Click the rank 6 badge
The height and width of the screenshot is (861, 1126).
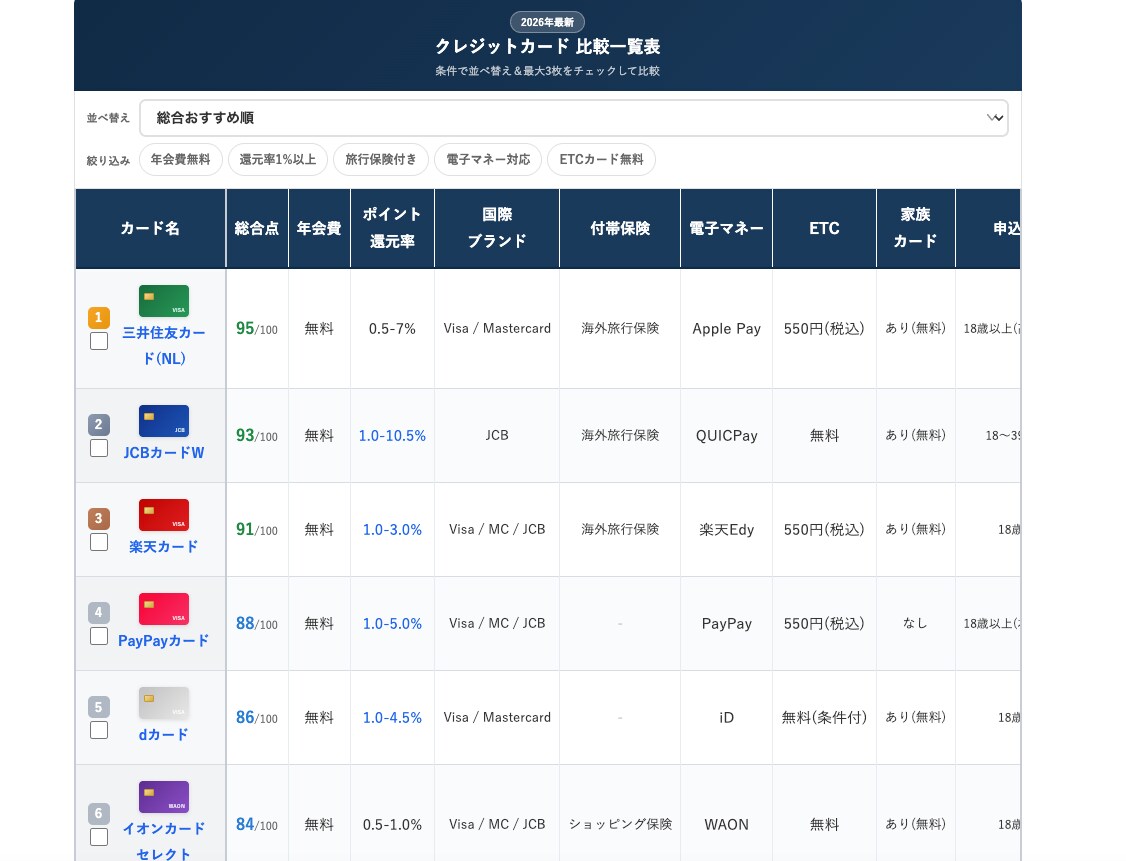click(99, 814)
